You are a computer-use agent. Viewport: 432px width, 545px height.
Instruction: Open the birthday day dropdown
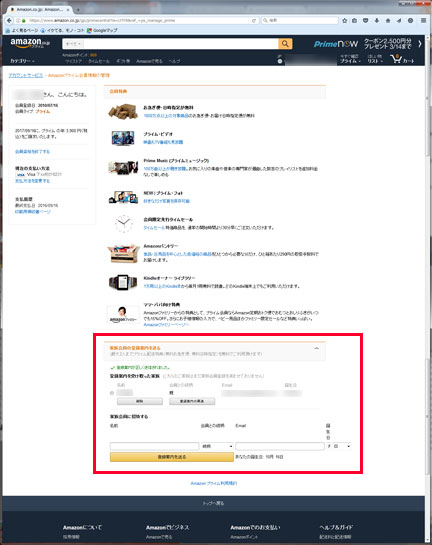[x=342, y=446]
